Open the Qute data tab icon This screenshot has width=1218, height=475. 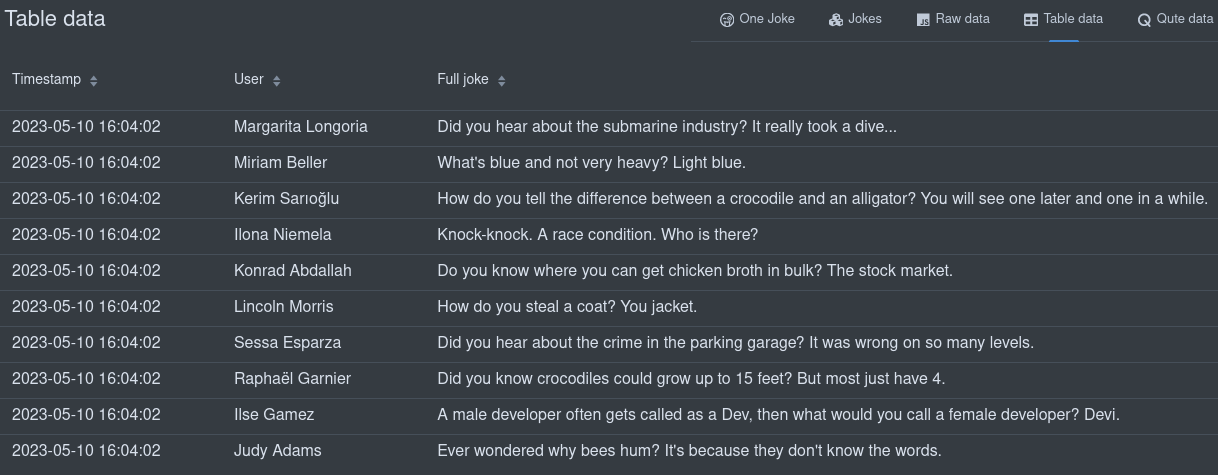tap(1144, 19)
